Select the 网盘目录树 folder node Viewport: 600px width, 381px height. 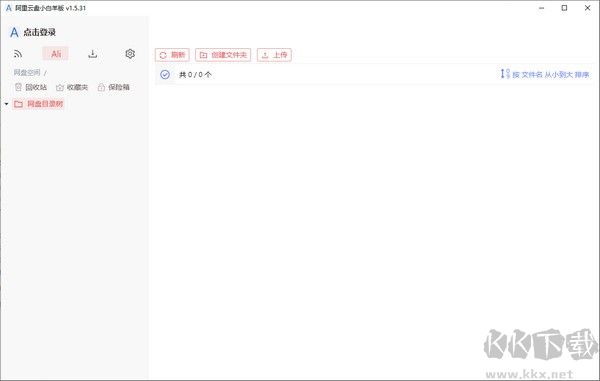[x=39, y=104]
